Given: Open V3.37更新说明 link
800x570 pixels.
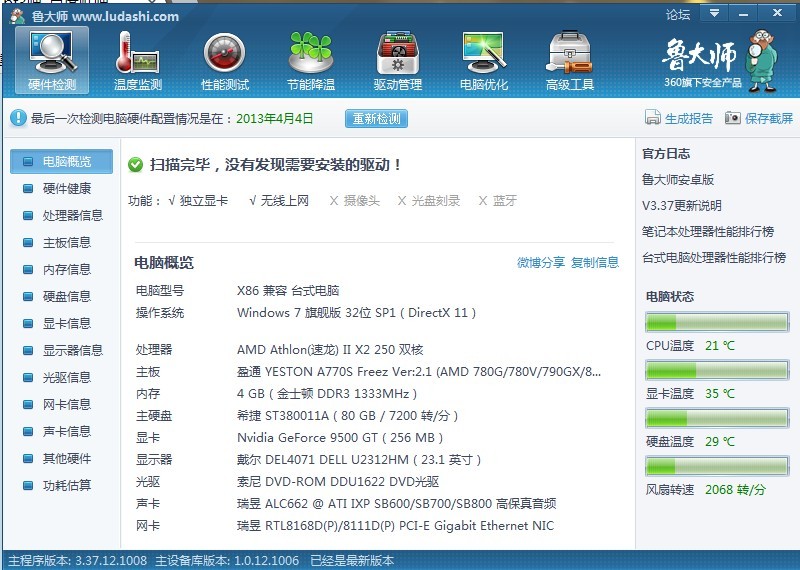Looking at the screenshot, I should tap(682, 206).
